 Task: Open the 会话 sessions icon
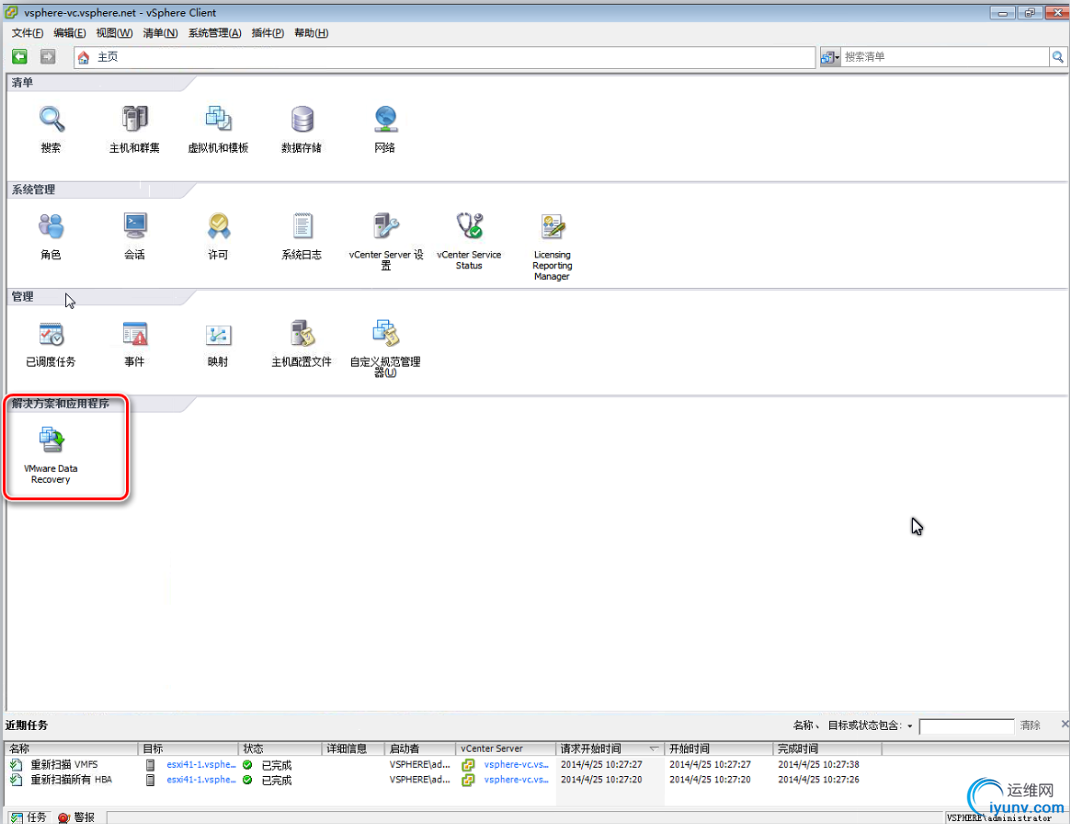click(134, 227)
